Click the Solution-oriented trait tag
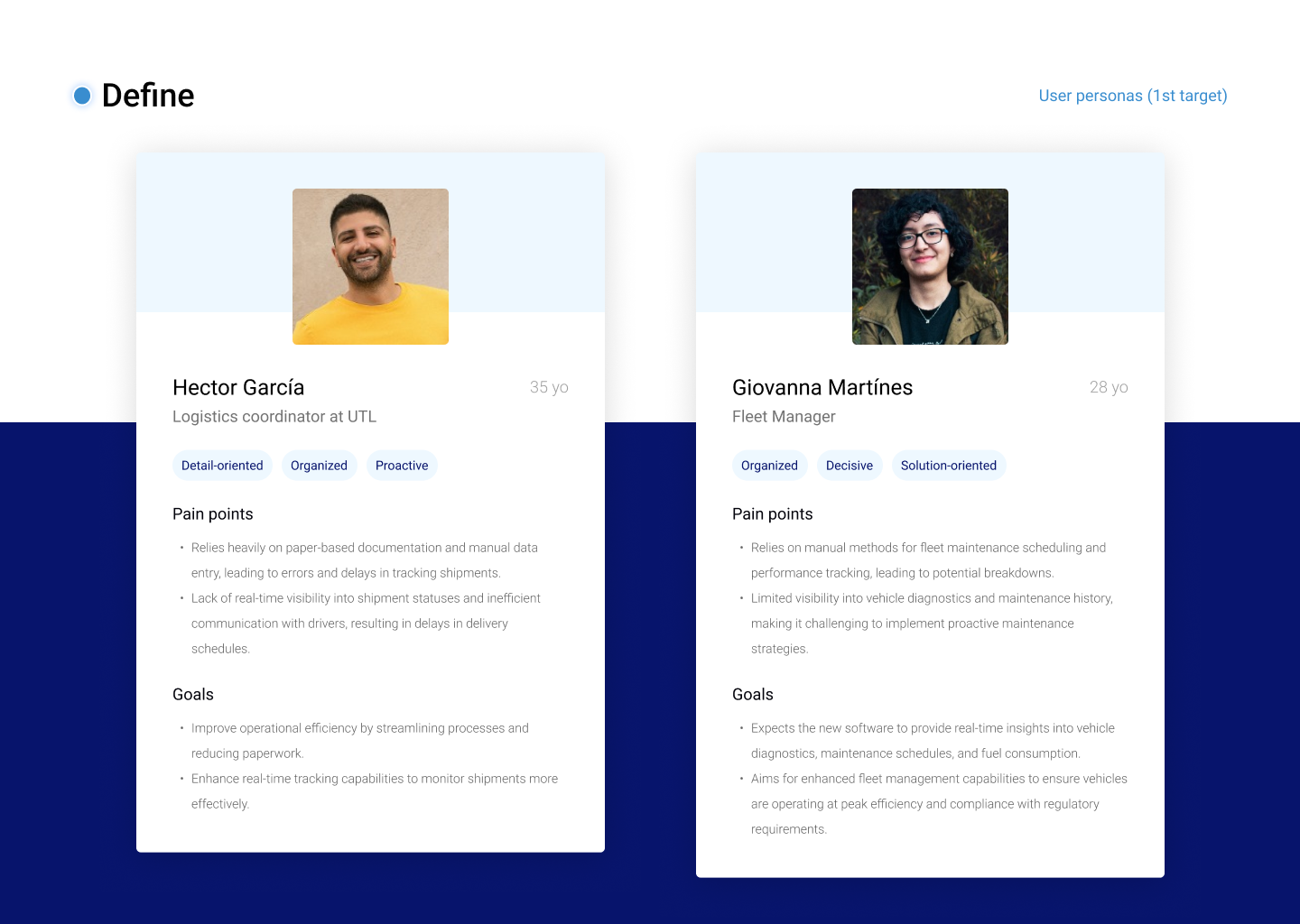Viewport: 1300px width, 924px height. [948, 466]
